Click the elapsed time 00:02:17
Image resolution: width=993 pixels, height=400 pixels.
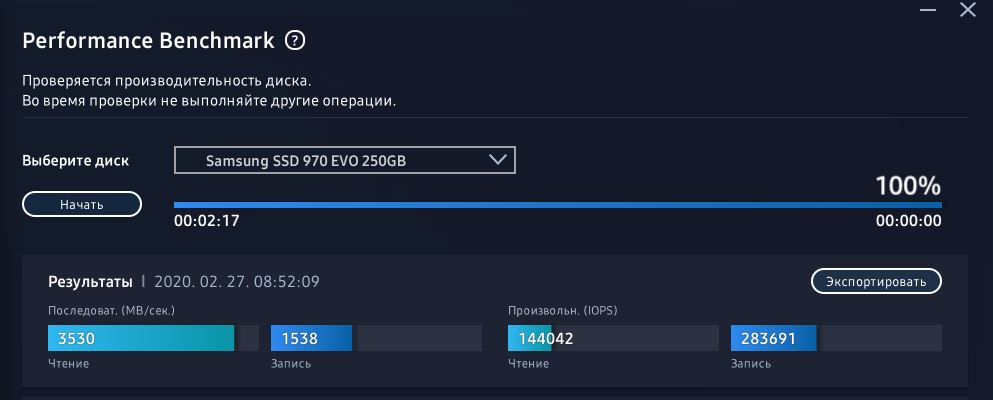[206, 221]
